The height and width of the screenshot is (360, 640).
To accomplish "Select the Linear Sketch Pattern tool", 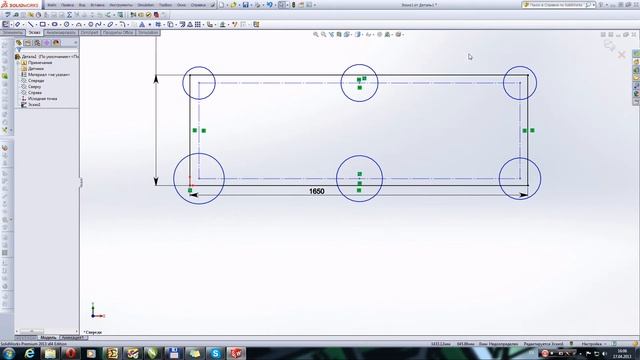I will [198, 24].
